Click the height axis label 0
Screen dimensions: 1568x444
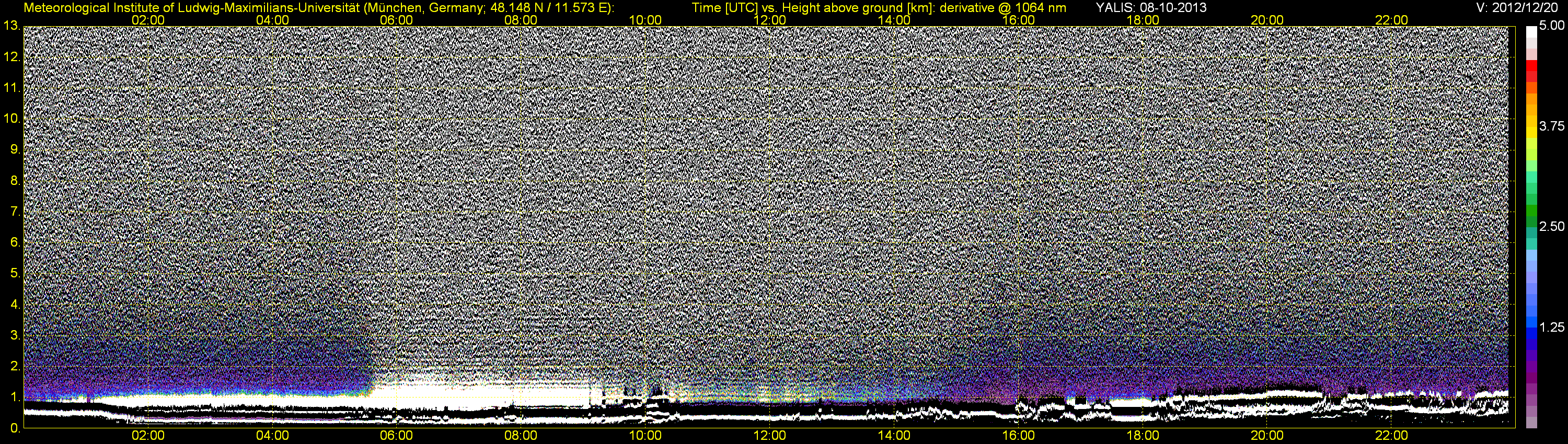pos(15,428)
